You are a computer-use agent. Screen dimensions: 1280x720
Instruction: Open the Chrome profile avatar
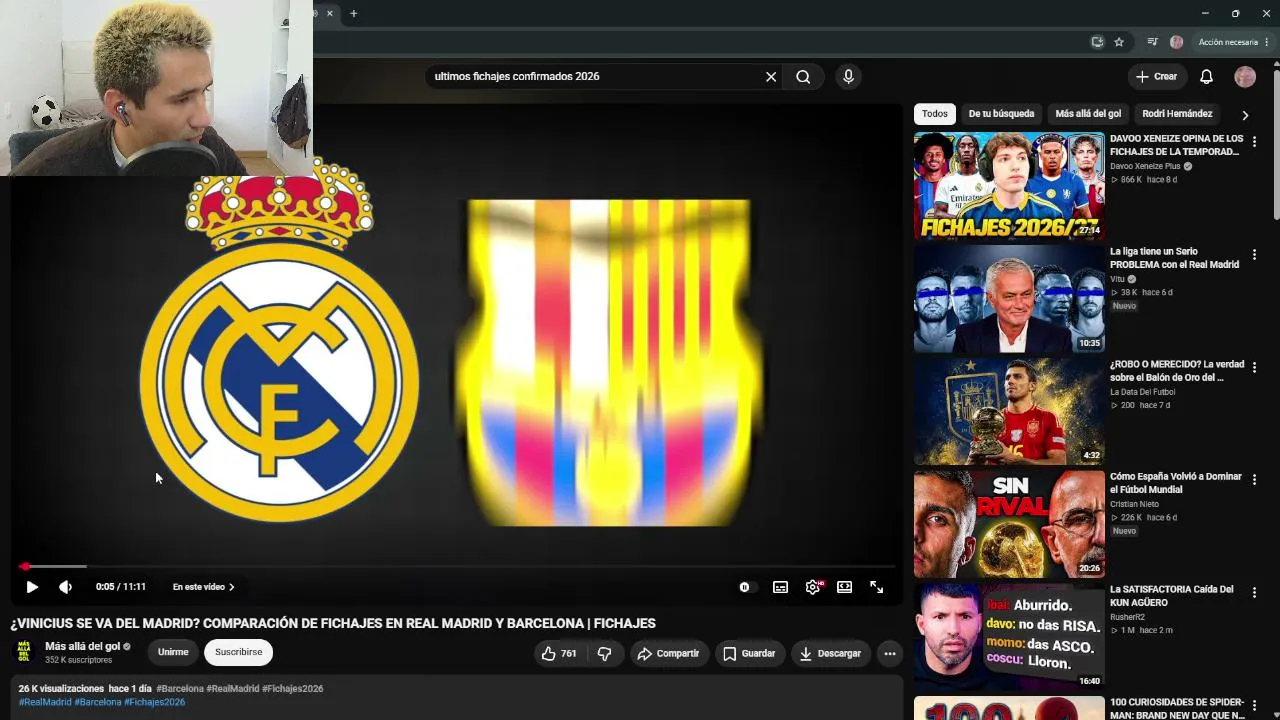click(1177, 42)
